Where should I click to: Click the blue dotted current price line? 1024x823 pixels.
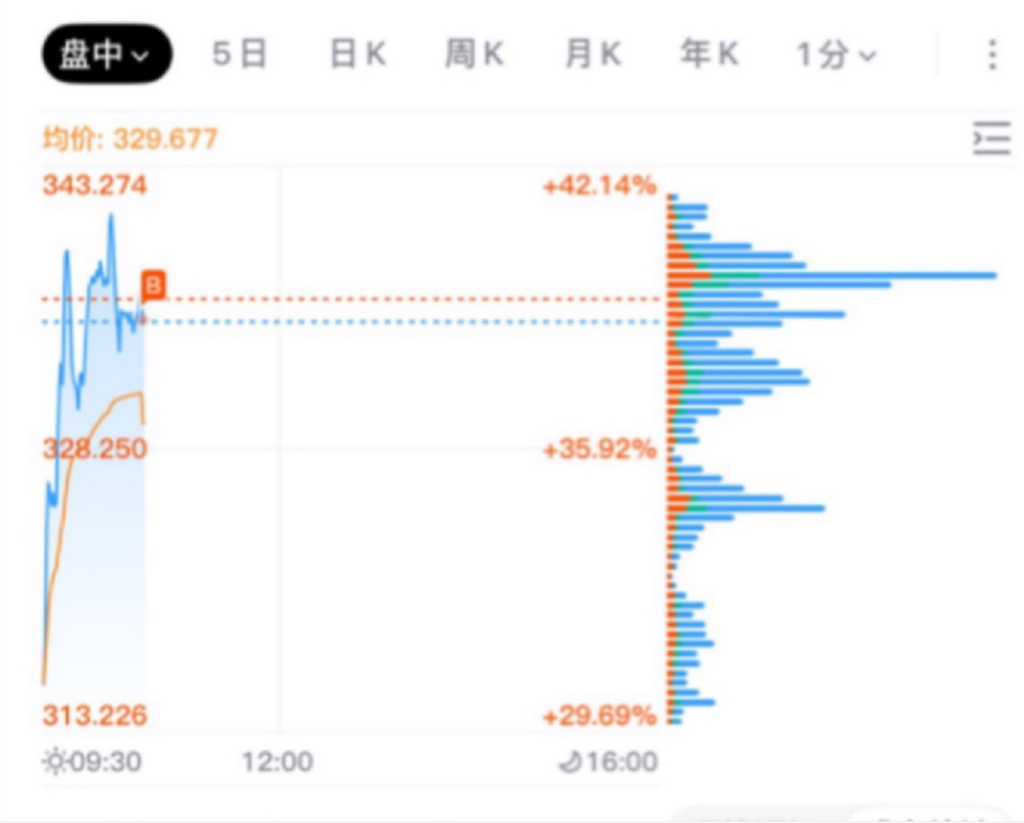351,321
